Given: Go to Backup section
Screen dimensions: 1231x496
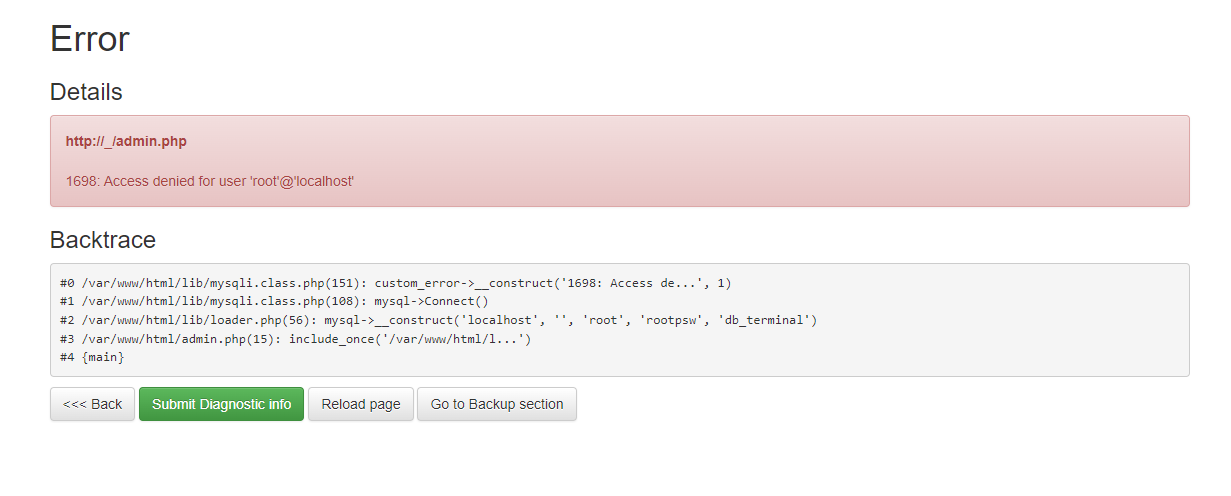Looking at the screenshot, I should point(497,404).
